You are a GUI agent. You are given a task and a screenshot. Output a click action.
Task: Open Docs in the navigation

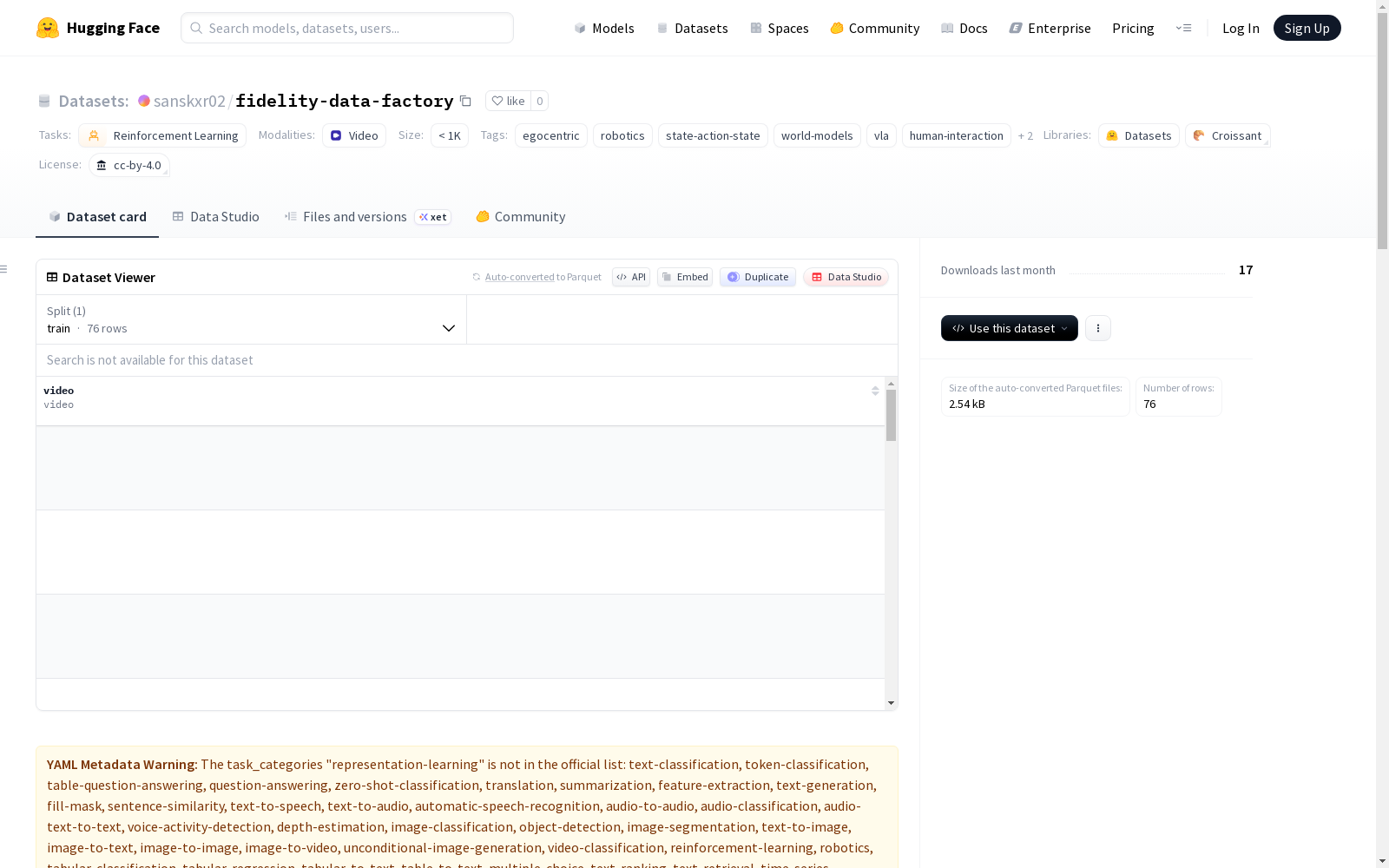(964, 28)
